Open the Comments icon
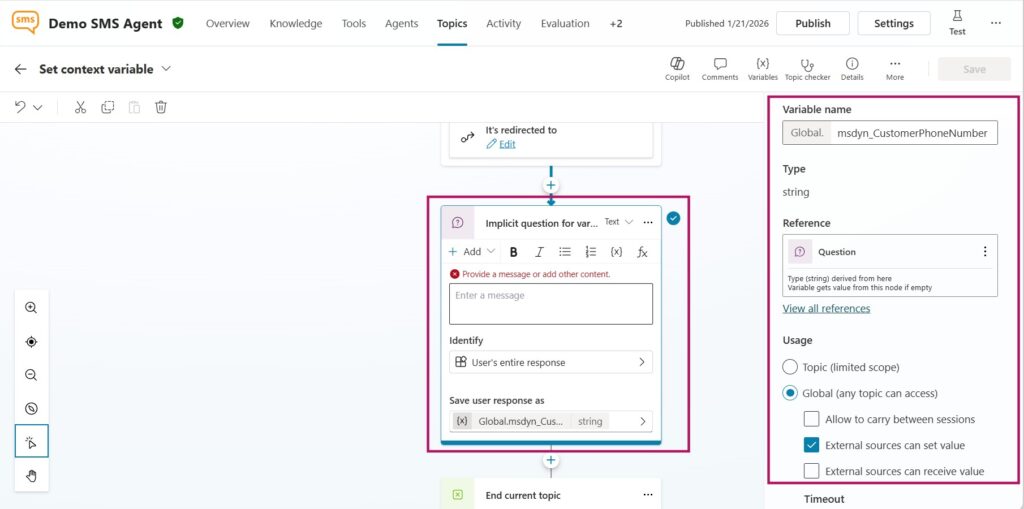1024x509 pixels. tap(719, 64)
